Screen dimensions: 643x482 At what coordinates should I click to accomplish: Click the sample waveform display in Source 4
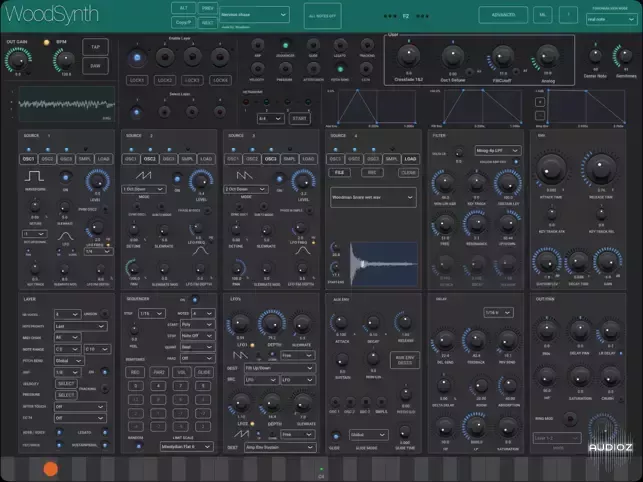[x=384, y=264]
